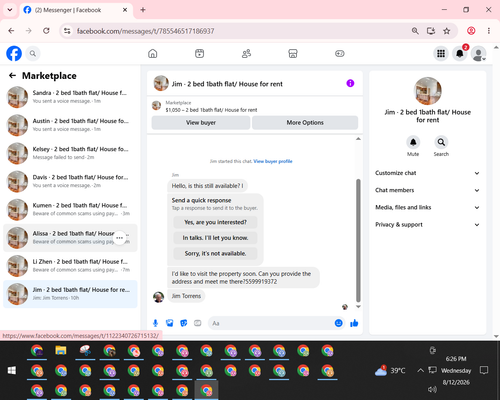Open Austin's conversation
The height and width of the screenshot is (400, 500).
pyautogui.click(x=70, y=125)
